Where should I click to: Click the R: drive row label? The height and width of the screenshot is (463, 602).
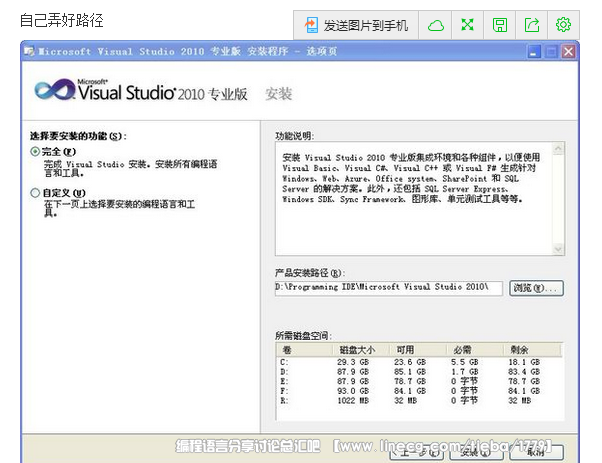(284, 400)
